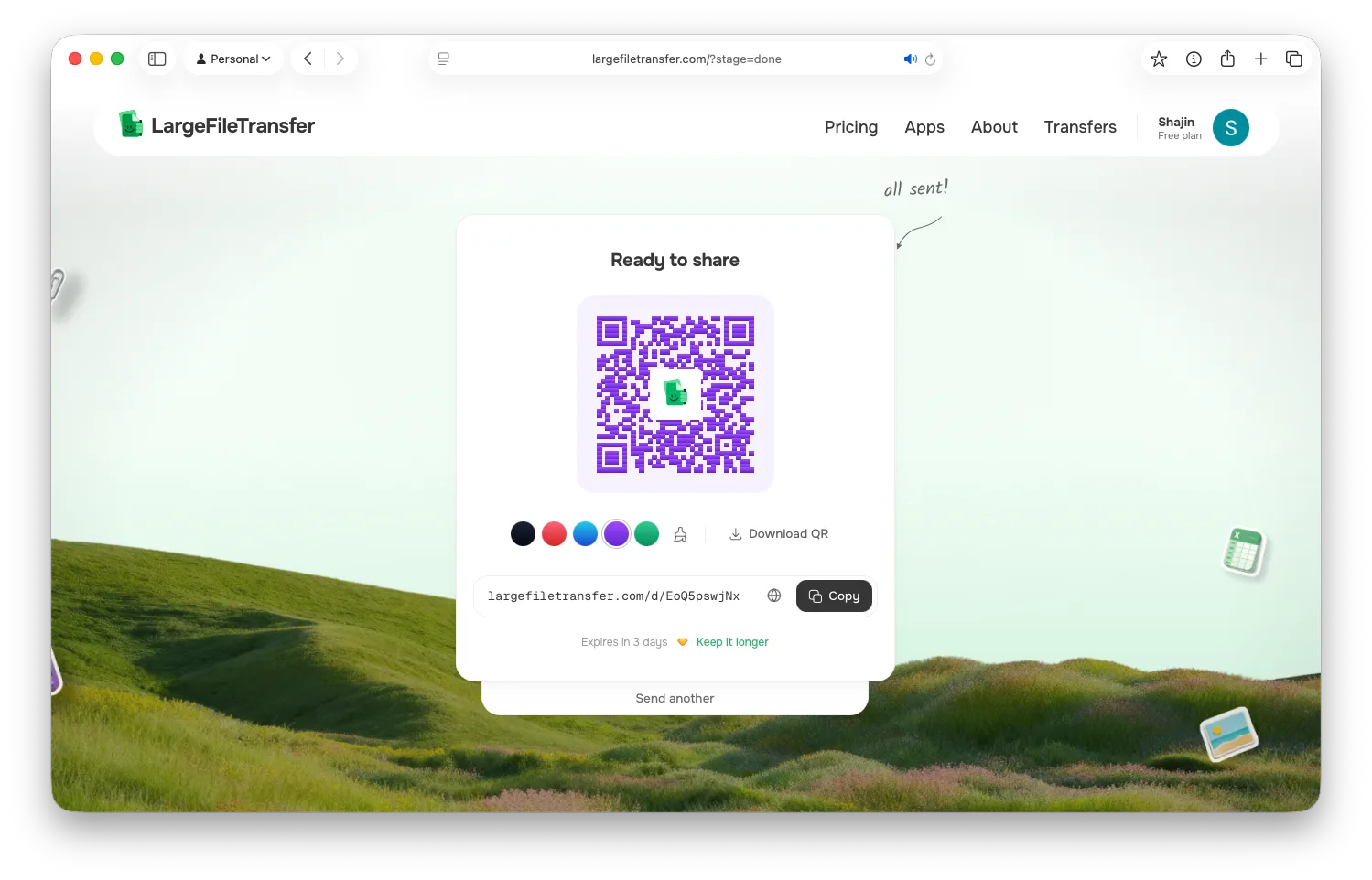Bookmark the page with the star icon

pos(1159,59)
